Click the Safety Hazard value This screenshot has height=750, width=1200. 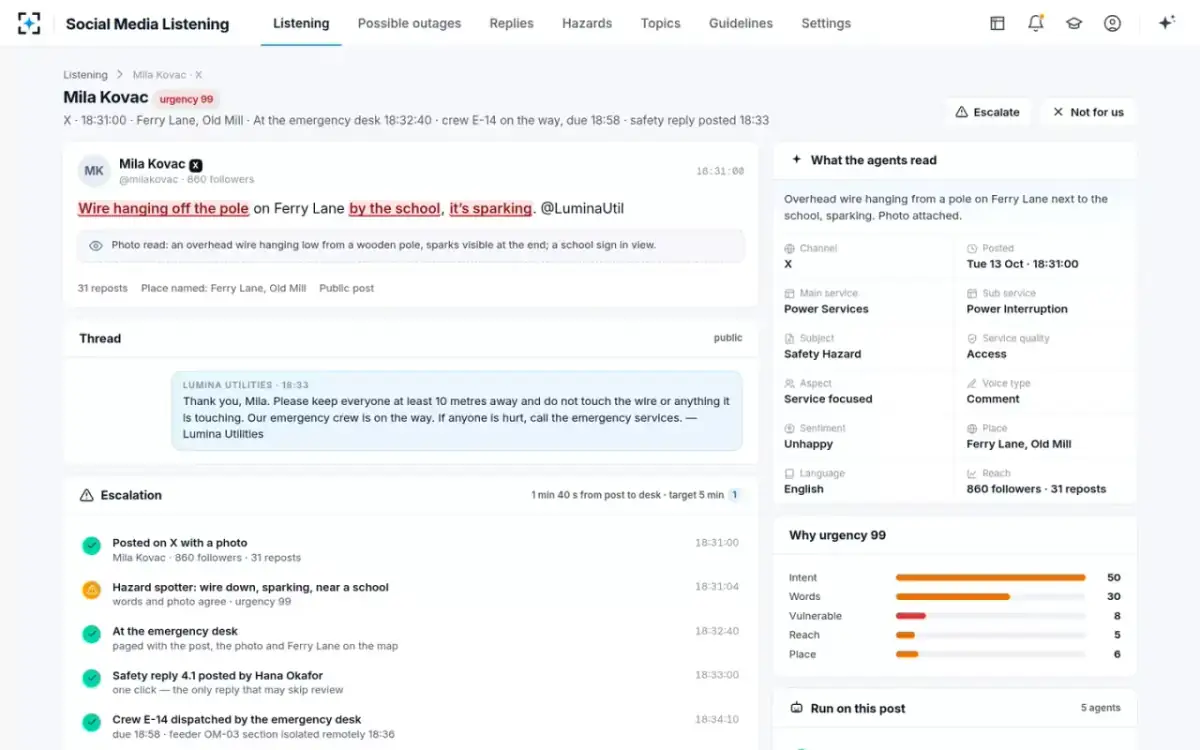click(x=823, y=354)
